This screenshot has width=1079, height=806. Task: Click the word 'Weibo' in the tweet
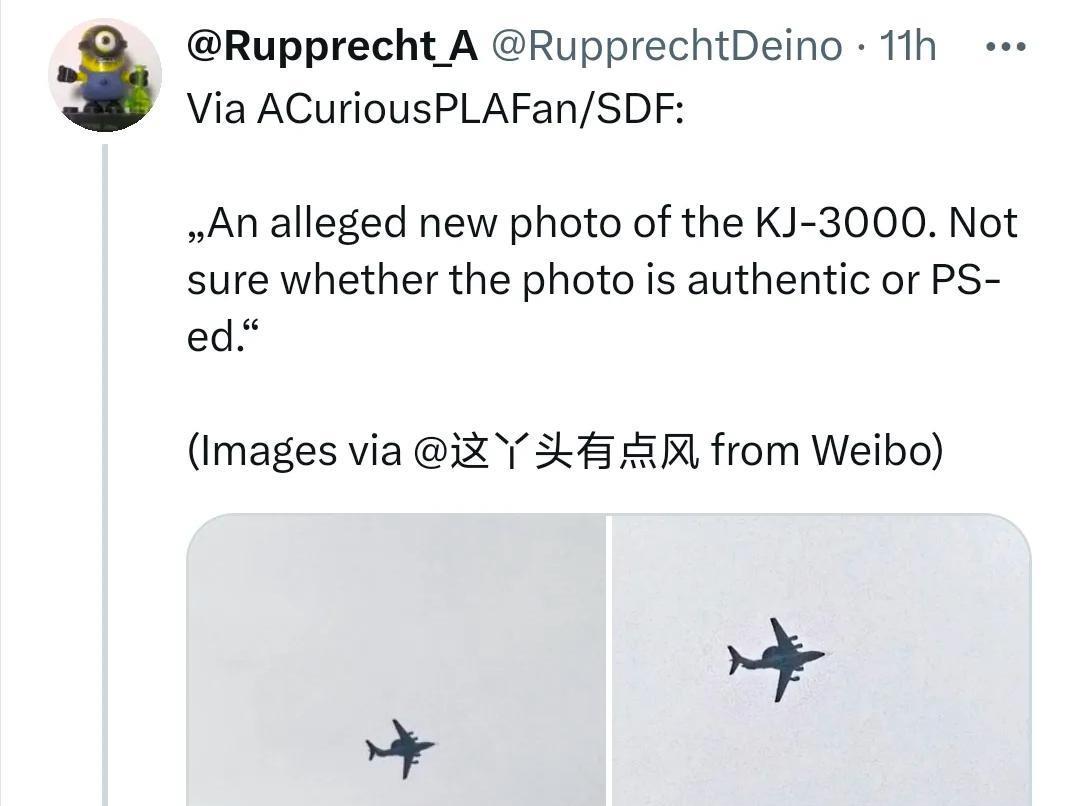[x=873, y=450]
